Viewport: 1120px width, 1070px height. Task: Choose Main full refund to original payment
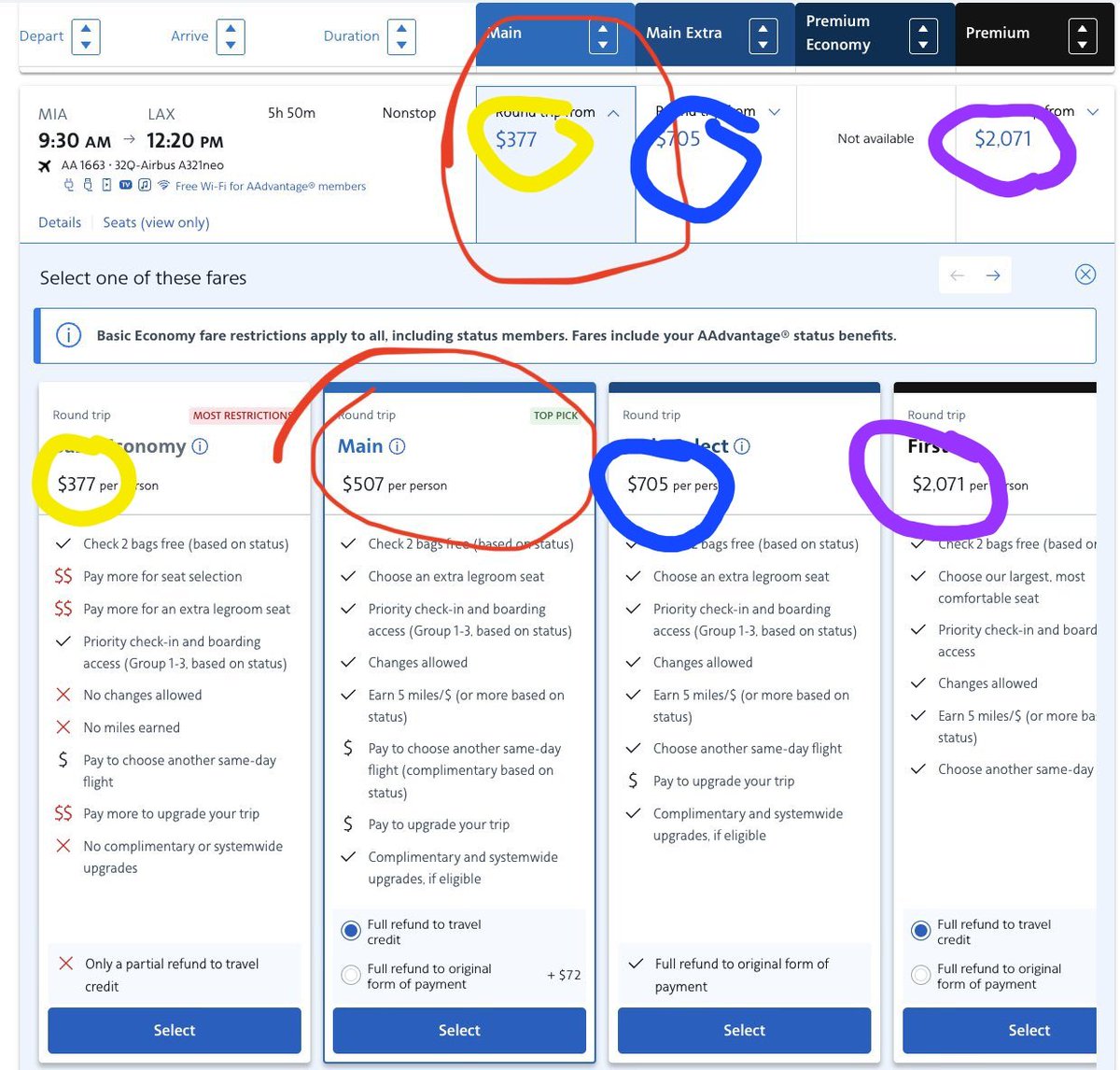351,975
